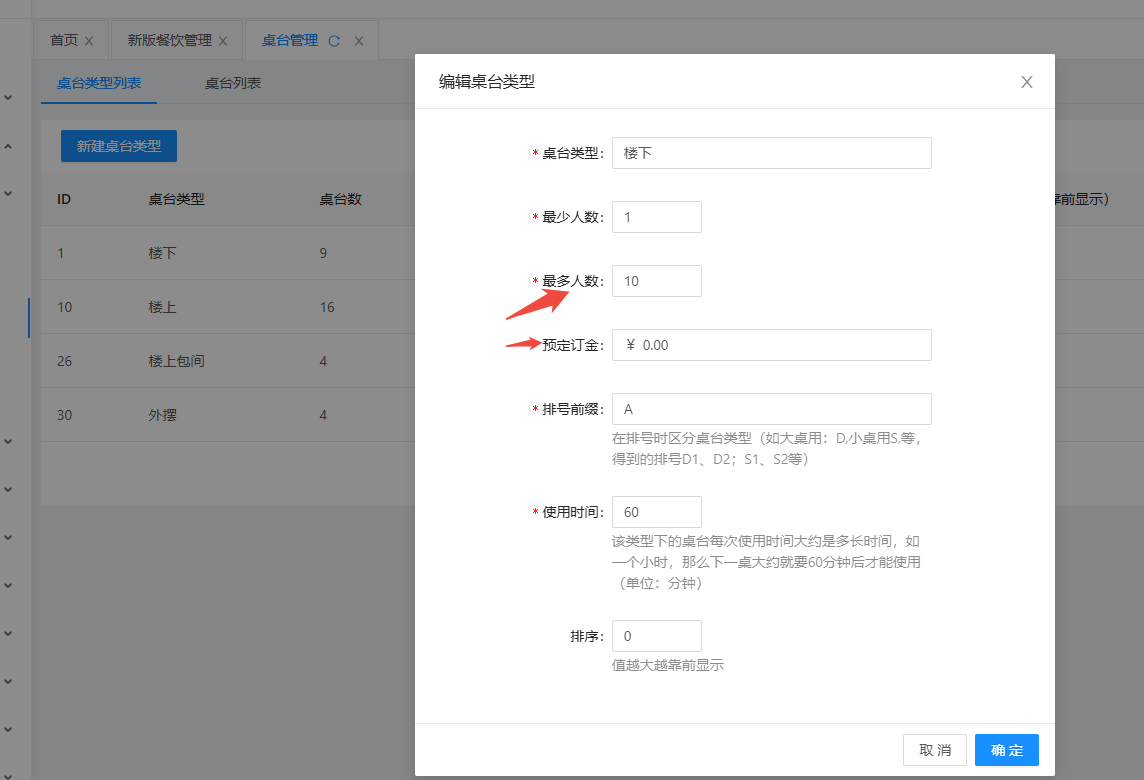Expand the first sidebar chevron below the tabs
1144x780 pixels.
tap(8, 97)
